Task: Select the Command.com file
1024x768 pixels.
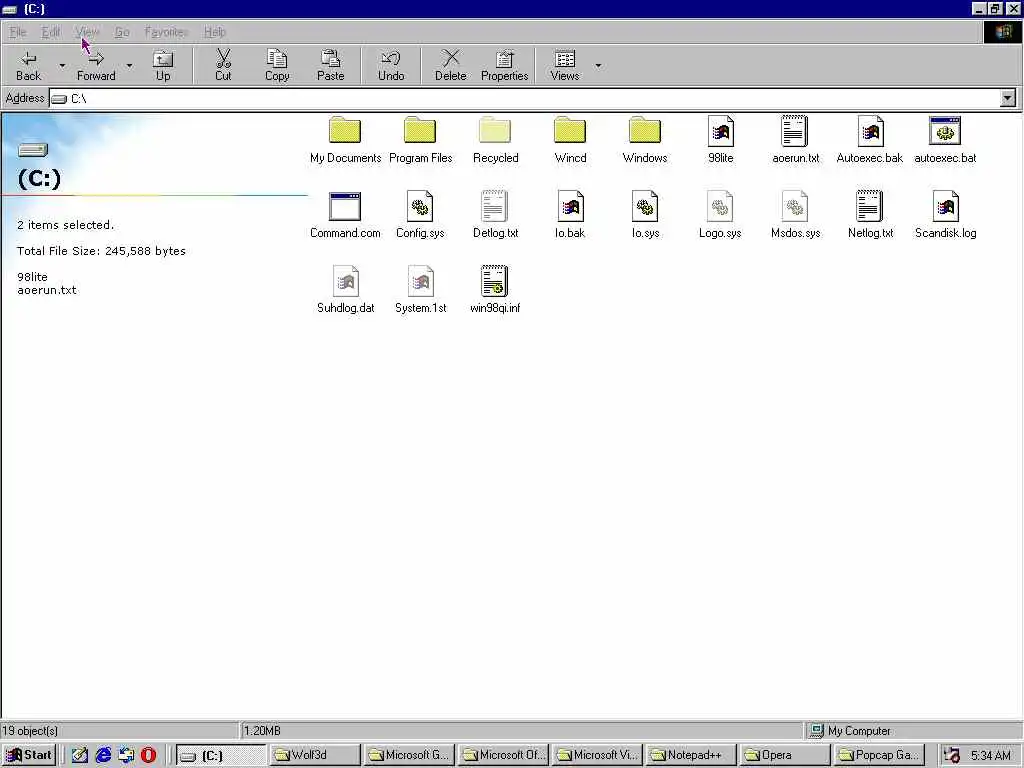Action: point(345,216)
